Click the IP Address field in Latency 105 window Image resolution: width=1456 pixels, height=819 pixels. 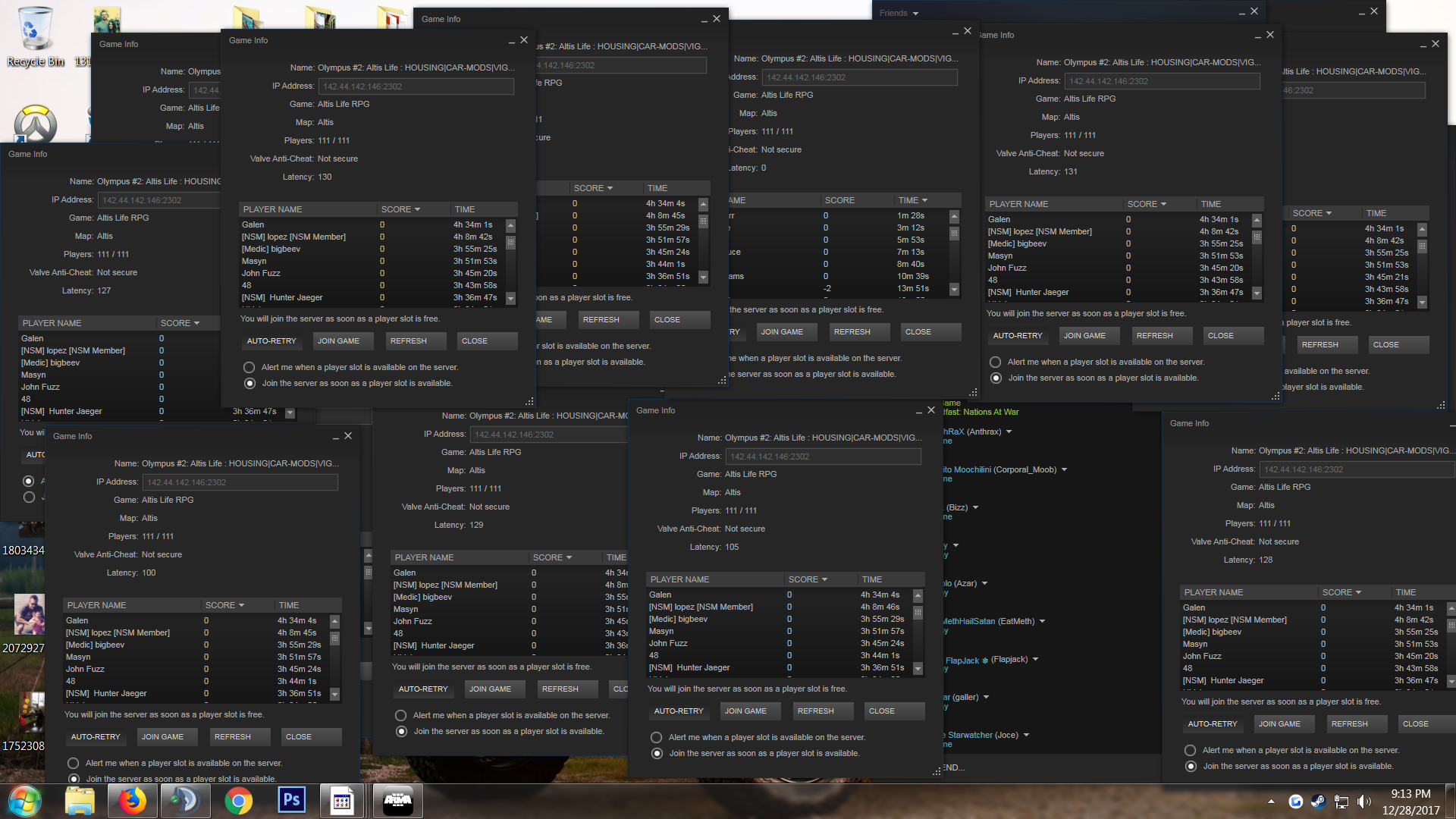click(823, 457)
